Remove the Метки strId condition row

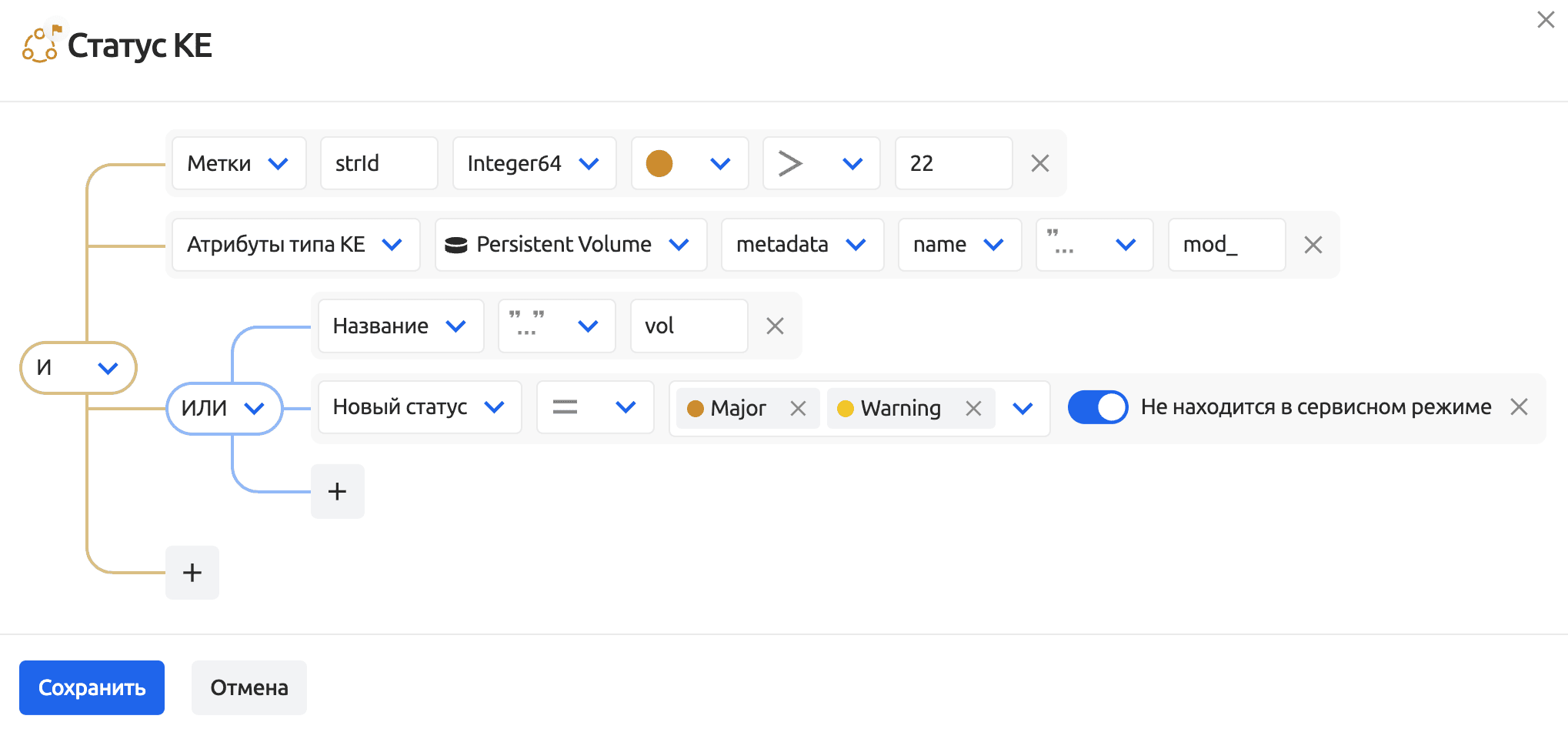pos(1039,163)
